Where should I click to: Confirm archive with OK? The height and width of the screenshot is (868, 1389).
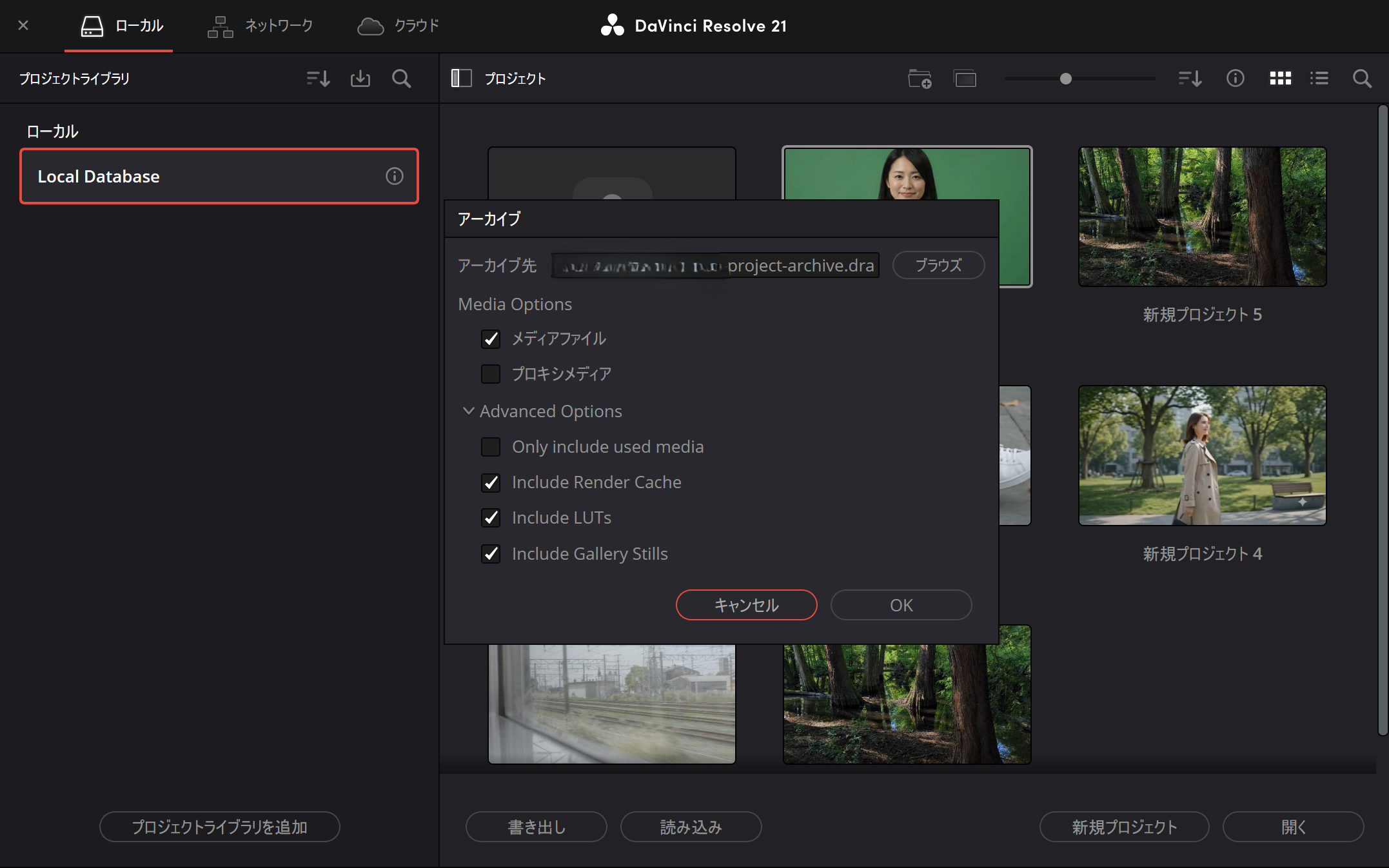[x=901, y=605]
